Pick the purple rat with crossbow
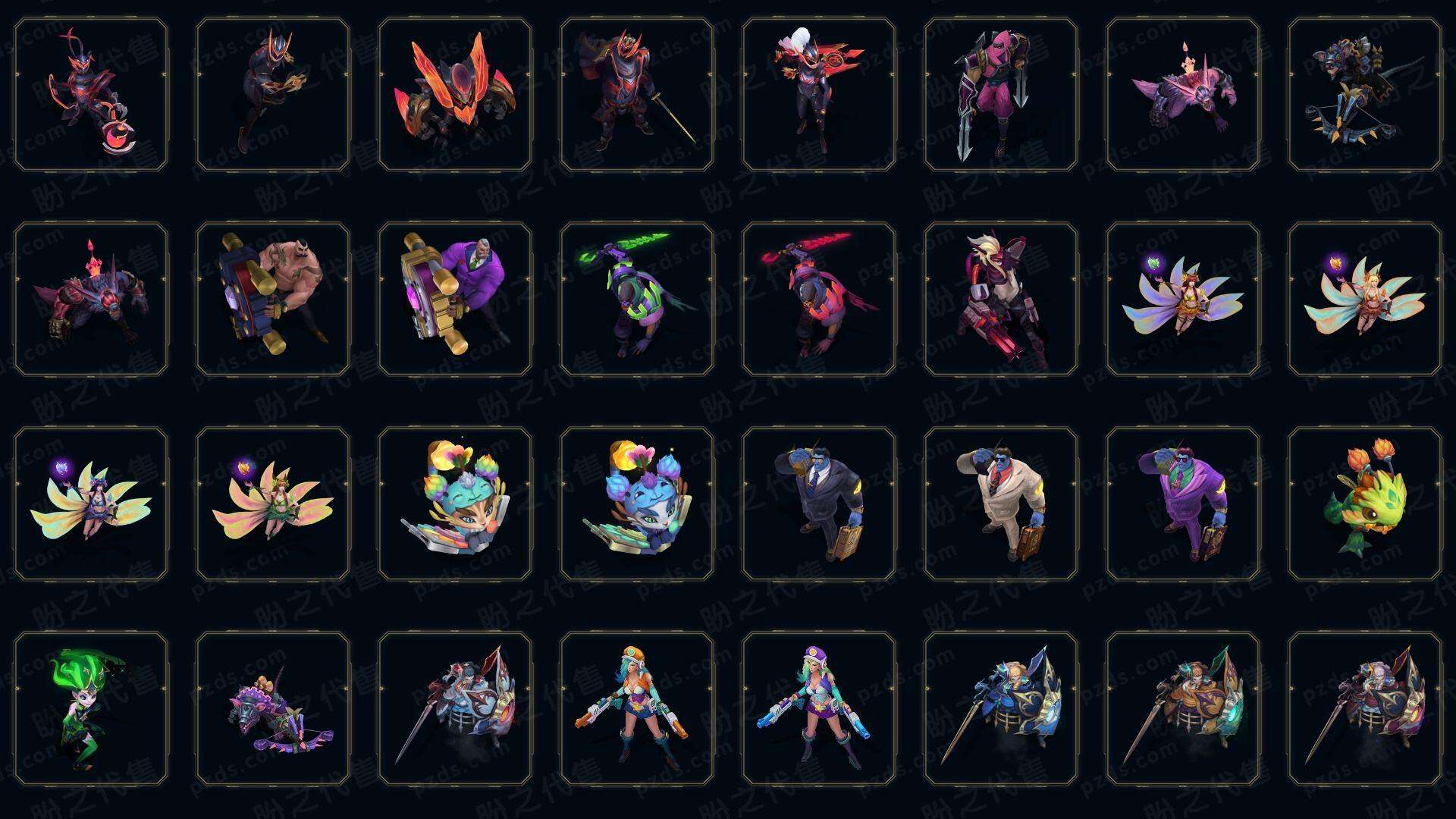The height and width of the screenshot is (819, 1456). [273, 708]
